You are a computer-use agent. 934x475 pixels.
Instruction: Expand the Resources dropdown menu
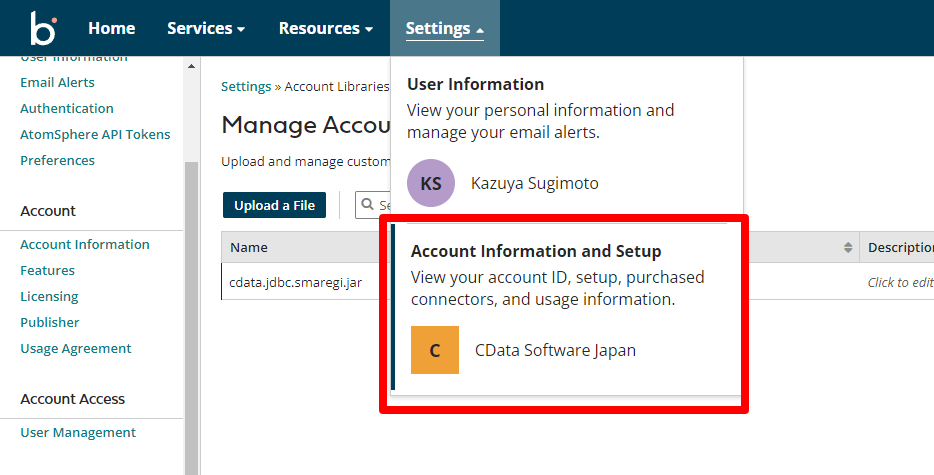coord(325,28)
